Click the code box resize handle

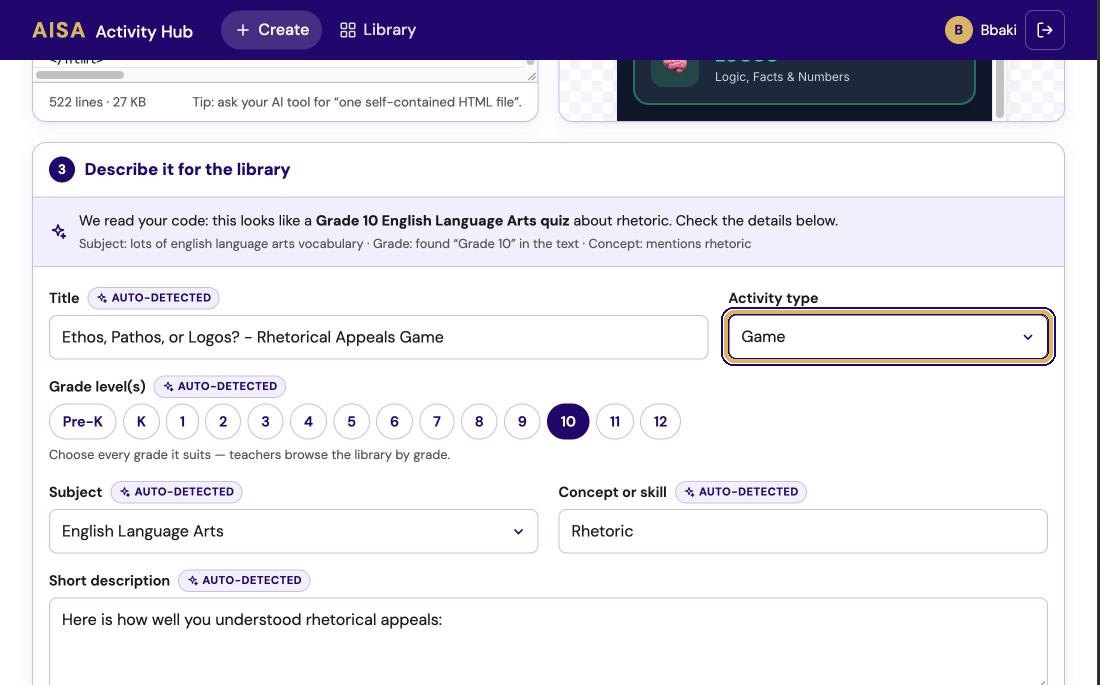tap(531, 76)
